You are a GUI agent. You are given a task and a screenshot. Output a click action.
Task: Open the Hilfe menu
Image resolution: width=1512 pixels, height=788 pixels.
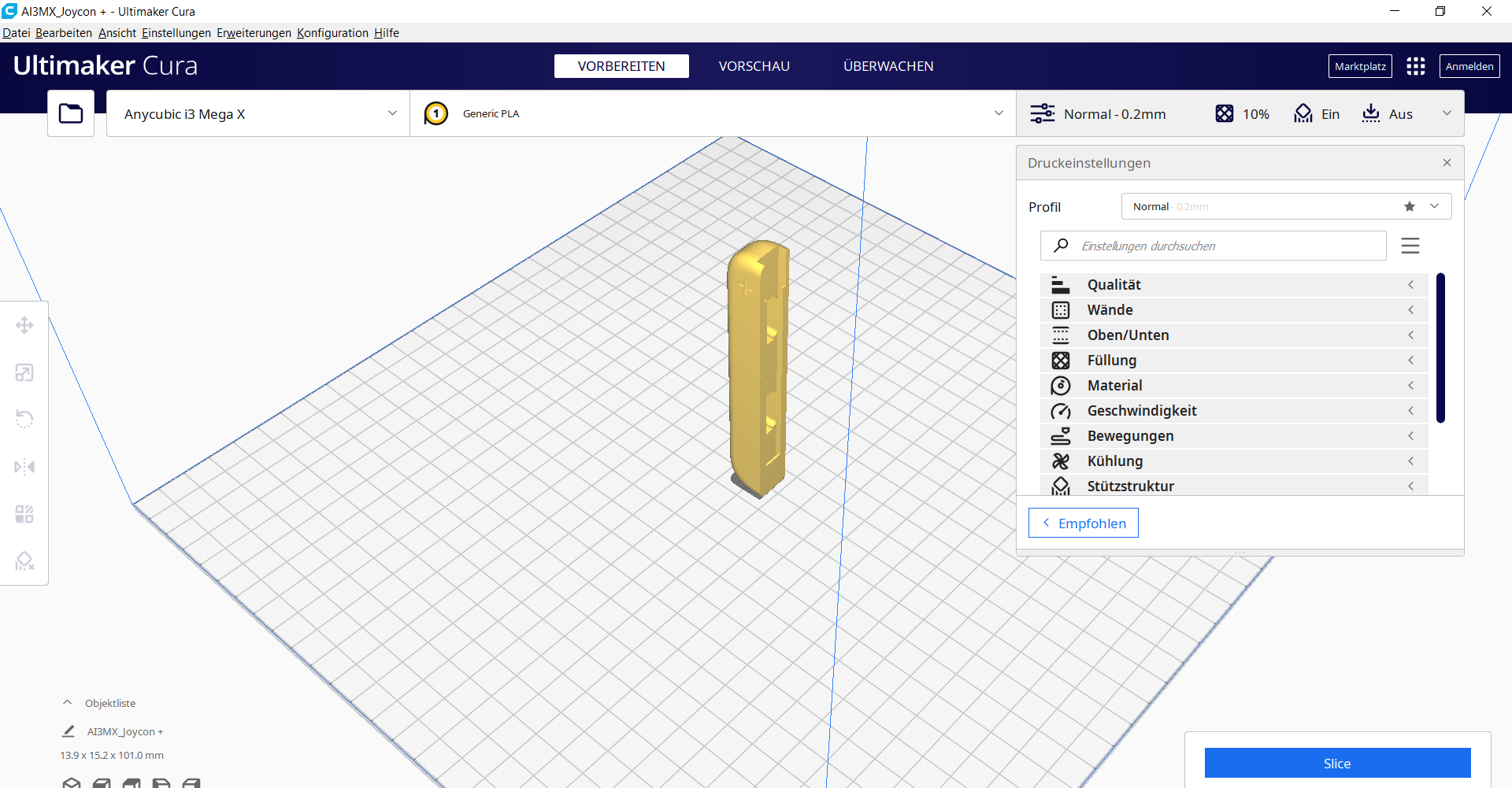(387, 33)
